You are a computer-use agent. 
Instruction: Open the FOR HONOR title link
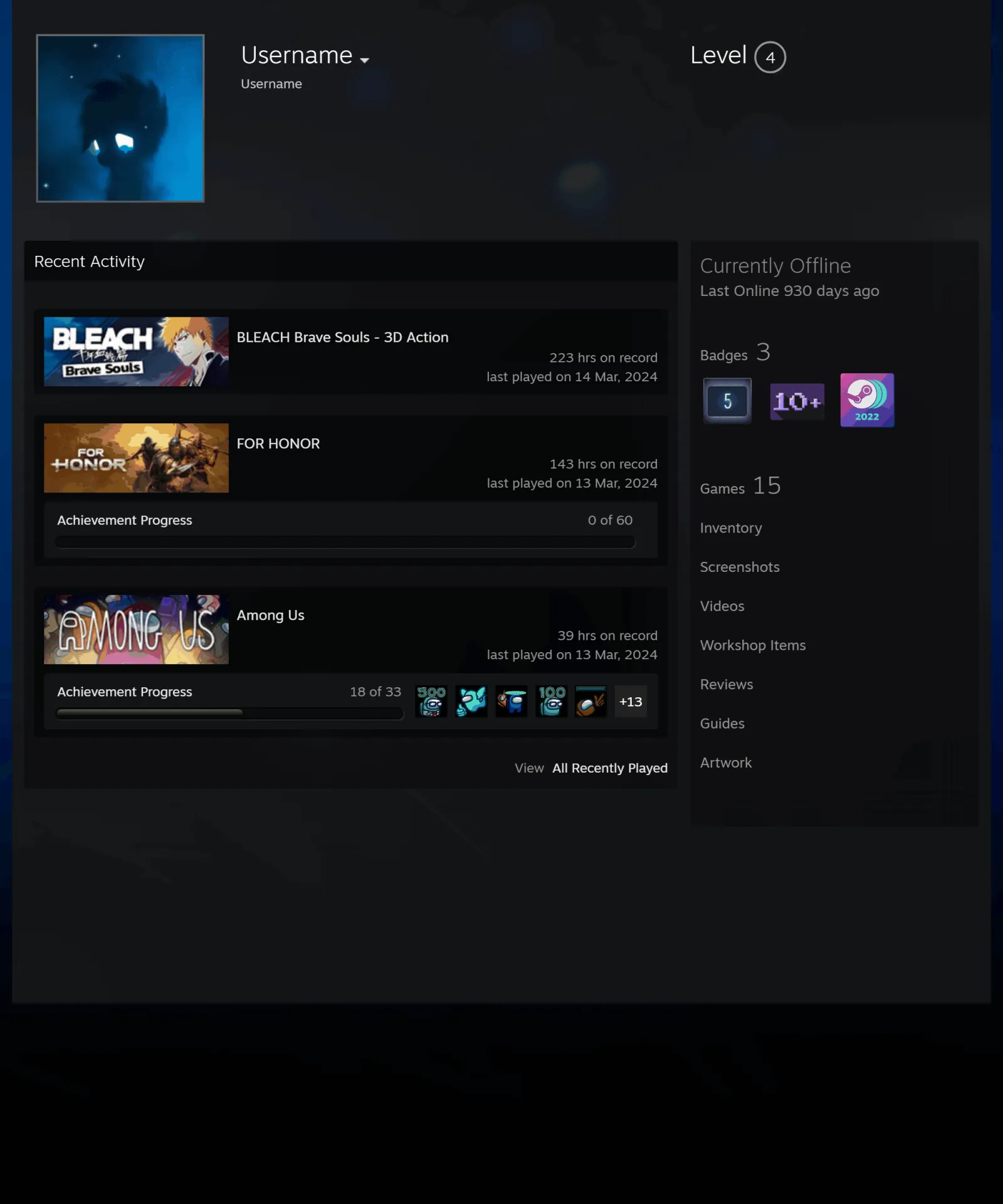(278, 443)
